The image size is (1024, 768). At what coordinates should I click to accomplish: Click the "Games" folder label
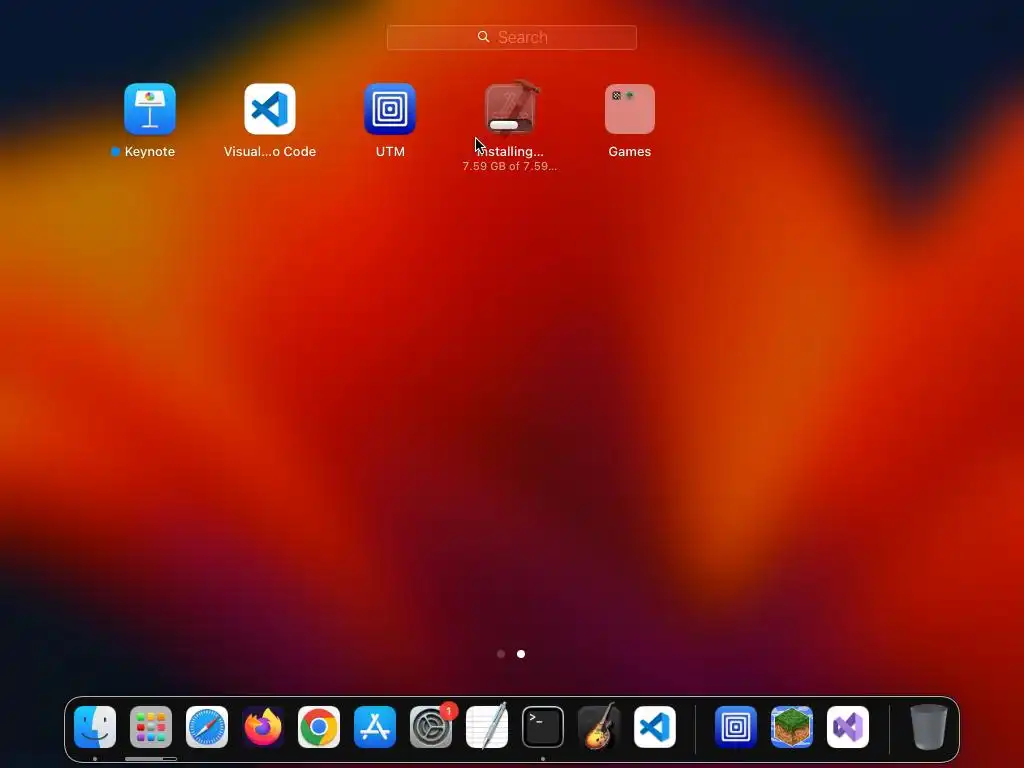(630, 152)
